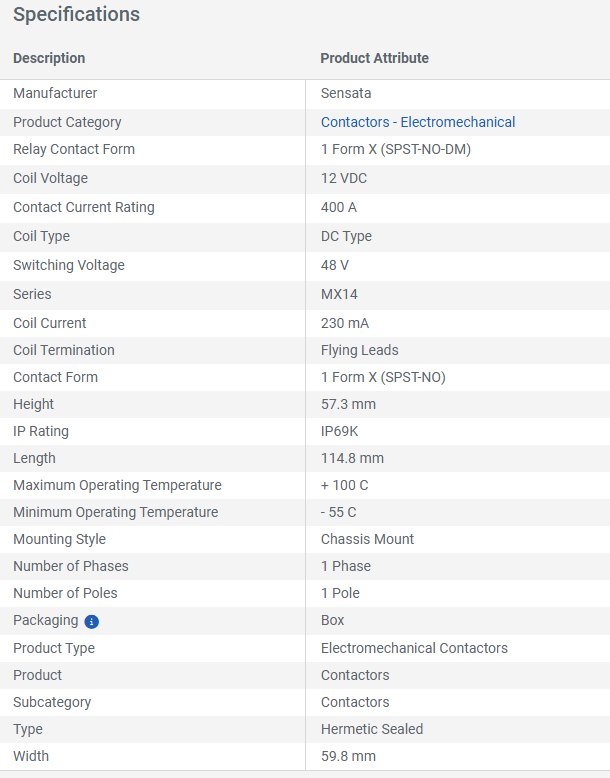This screenshot has width=610, height=778.
Task: Click the Flying Leads termination value
Action: 360,350
